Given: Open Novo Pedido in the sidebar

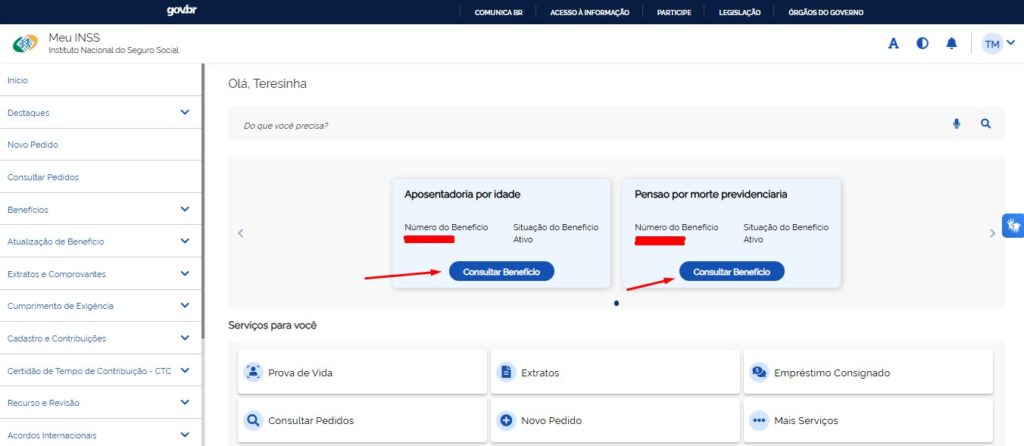Looking at the screenshot, I should click(101, 145).
